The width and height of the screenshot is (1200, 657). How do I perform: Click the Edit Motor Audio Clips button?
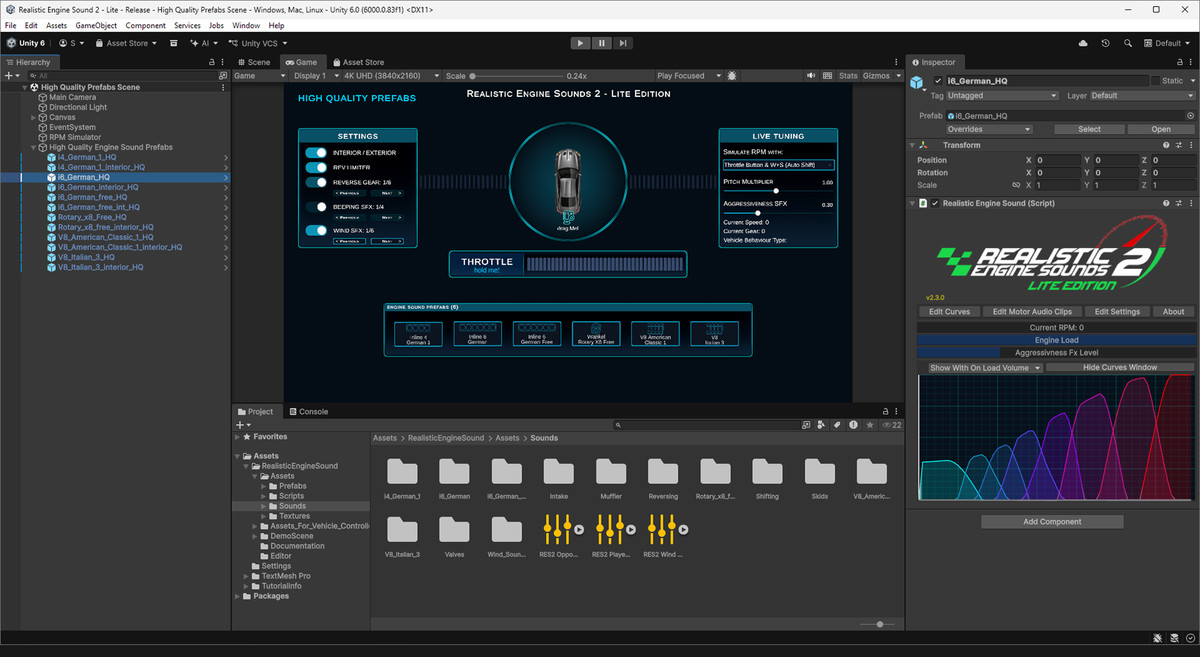[1032, 312]
